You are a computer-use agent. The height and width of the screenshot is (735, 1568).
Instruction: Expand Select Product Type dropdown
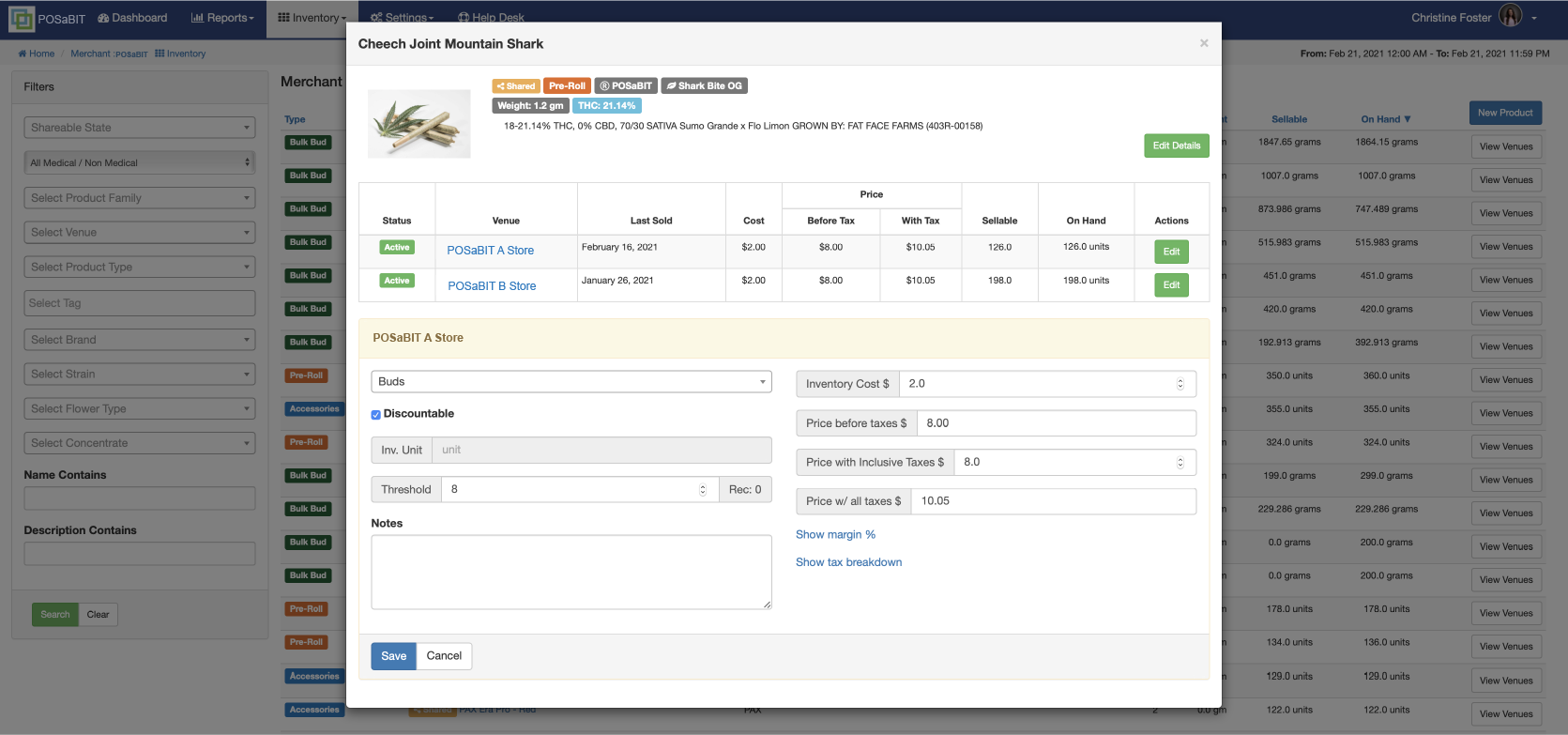click(x=140, y=267)
